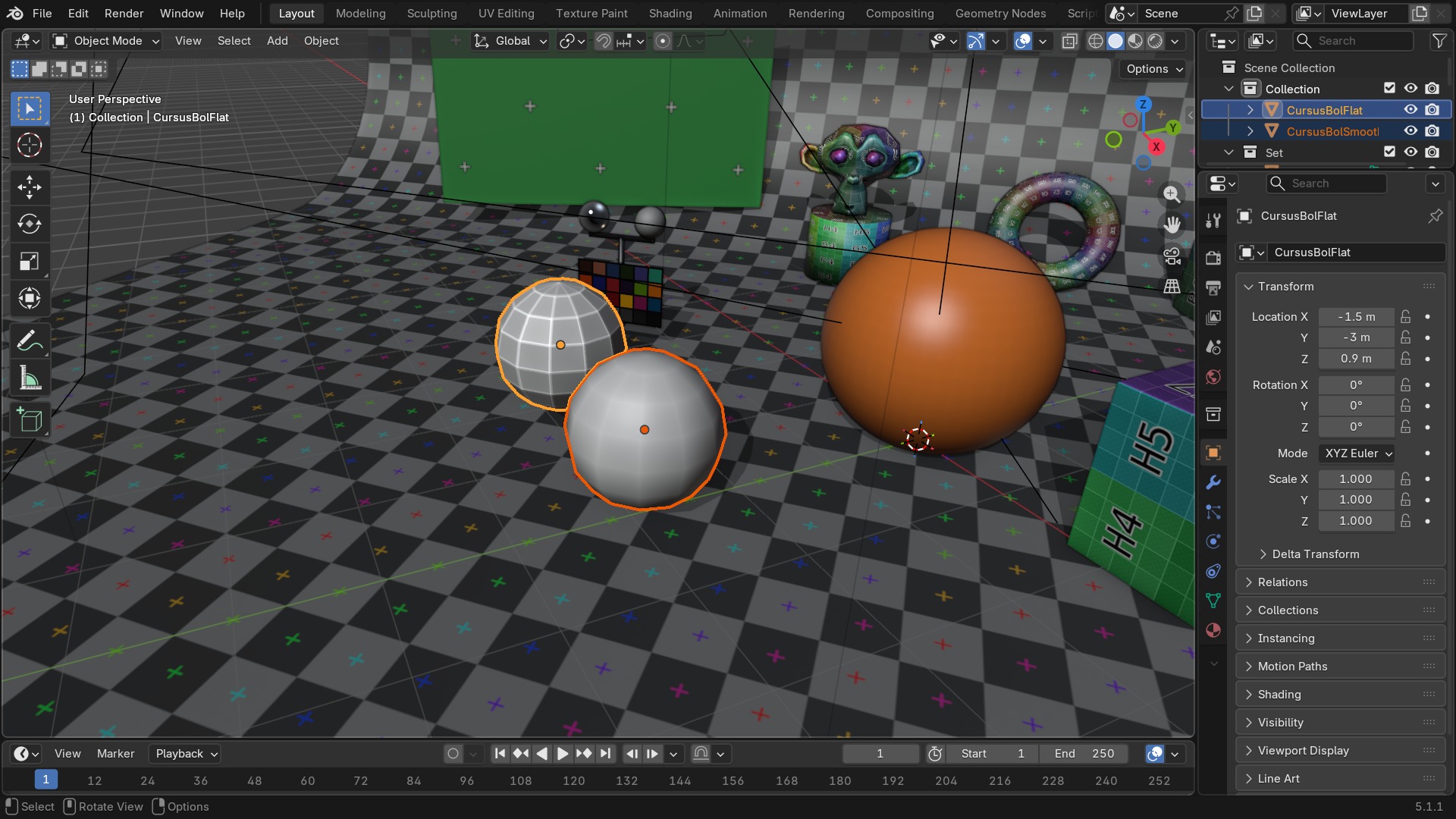
Task: Click End frame 250 field
Action: point(1084,754)
